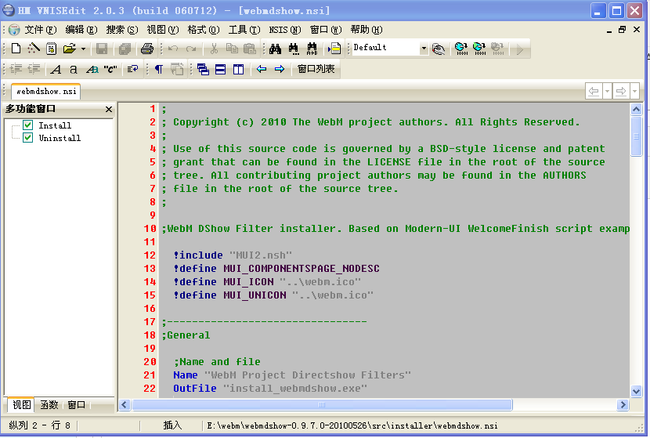650x438 pixels.
Task: Close the 多功能窗口 side panel
Action: [x=109, y=109]
